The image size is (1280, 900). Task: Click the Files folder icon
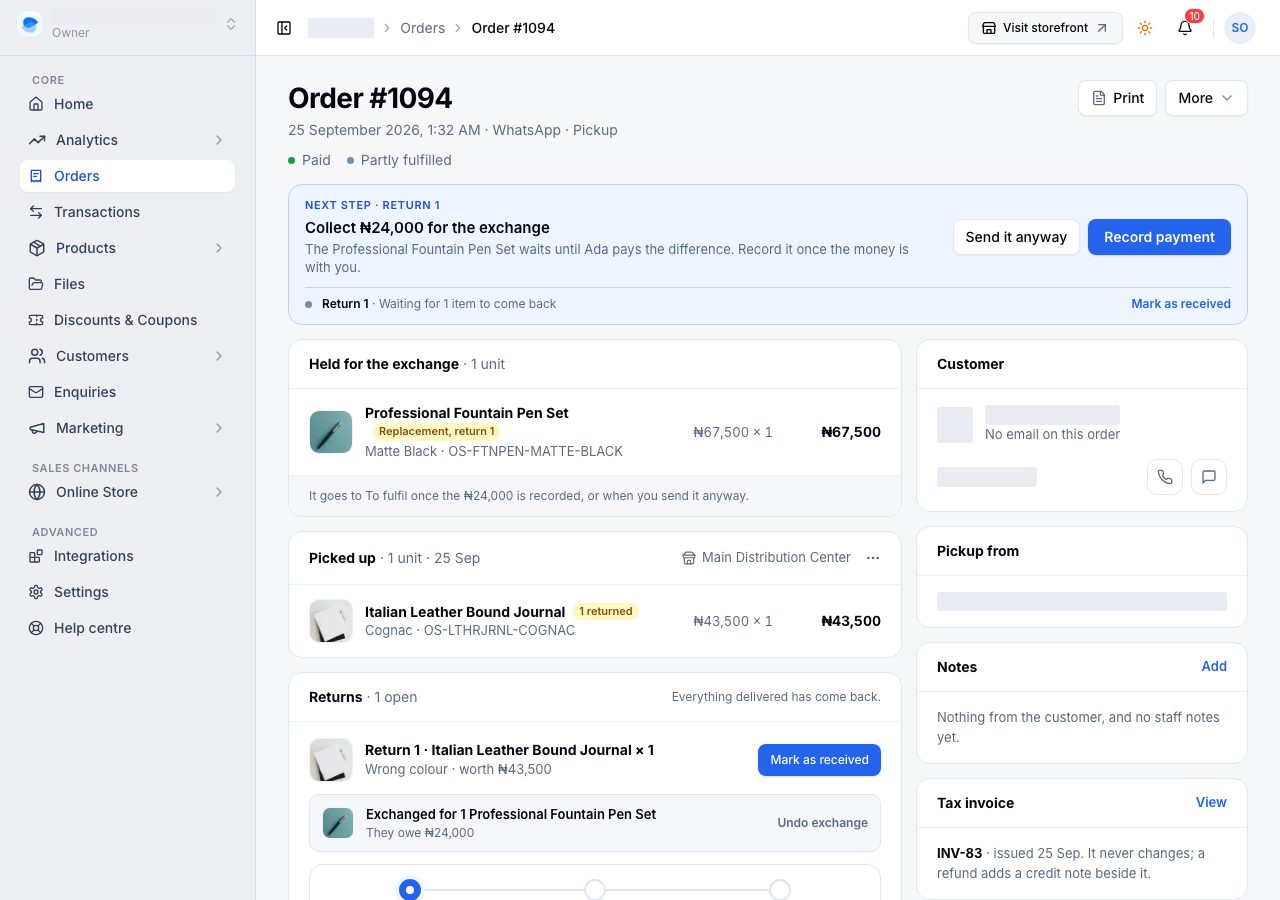(36, 284)
